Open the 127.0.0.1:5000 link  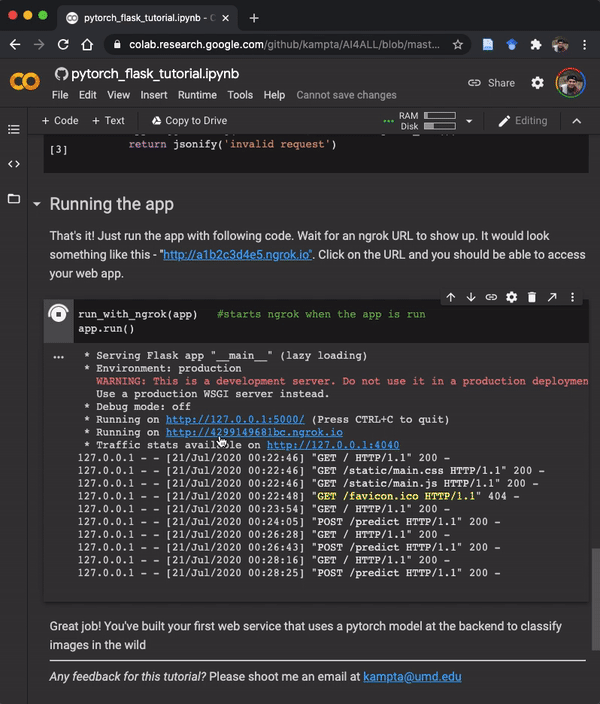coord(235,419)
